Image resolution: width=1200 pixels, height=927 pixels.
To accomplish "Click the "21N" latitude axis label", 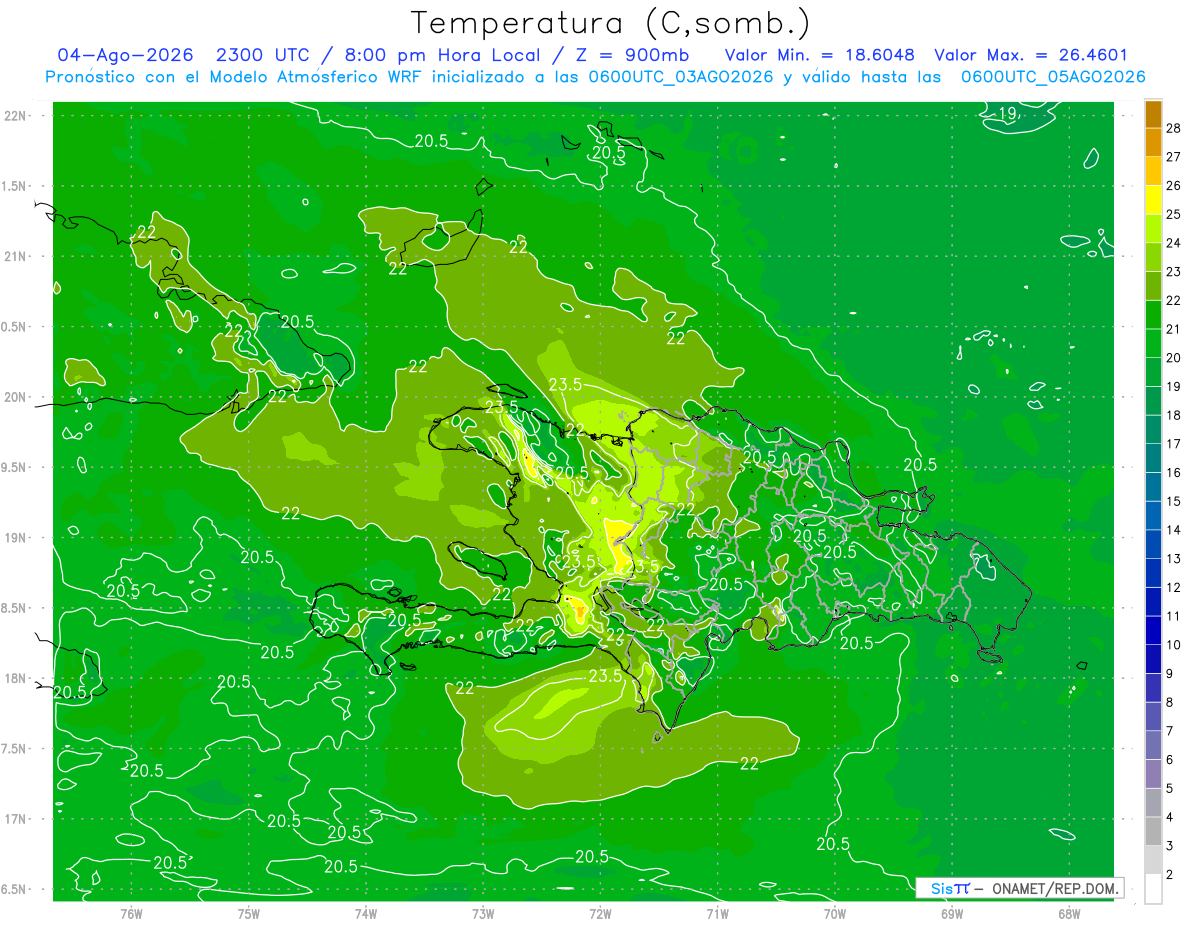I will pyautogui.click(x=15, y=257).
